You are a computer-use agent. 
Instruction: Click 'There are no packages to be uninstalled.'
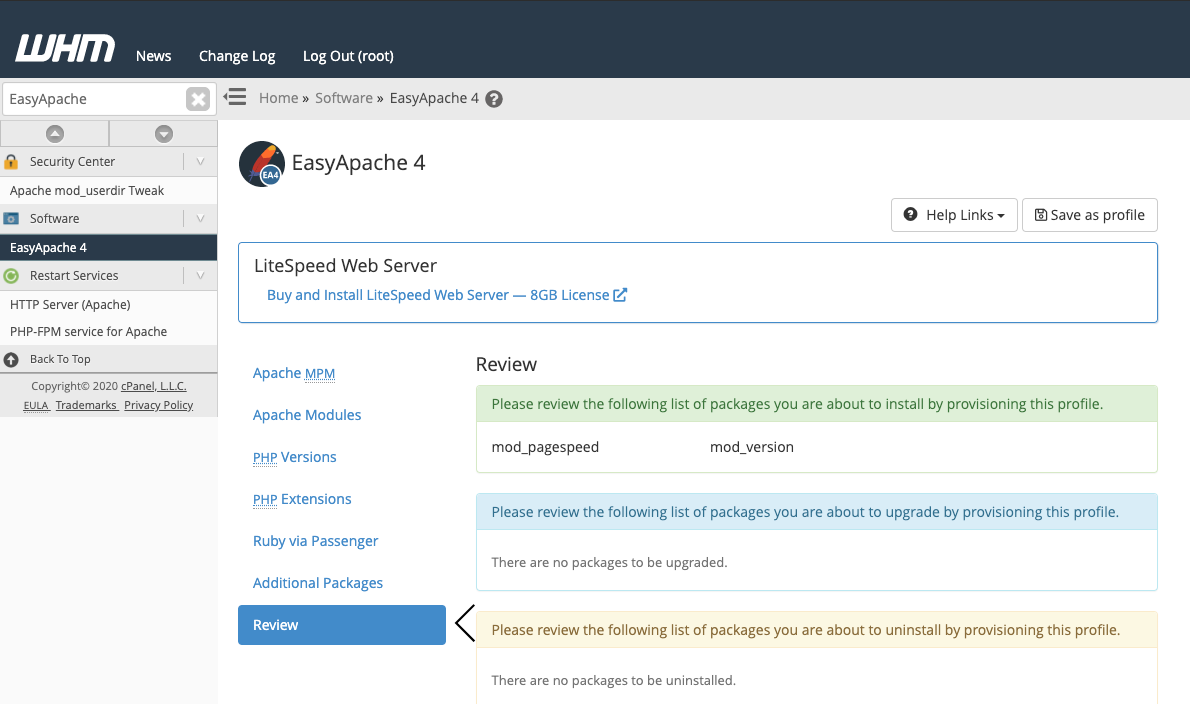613,680
